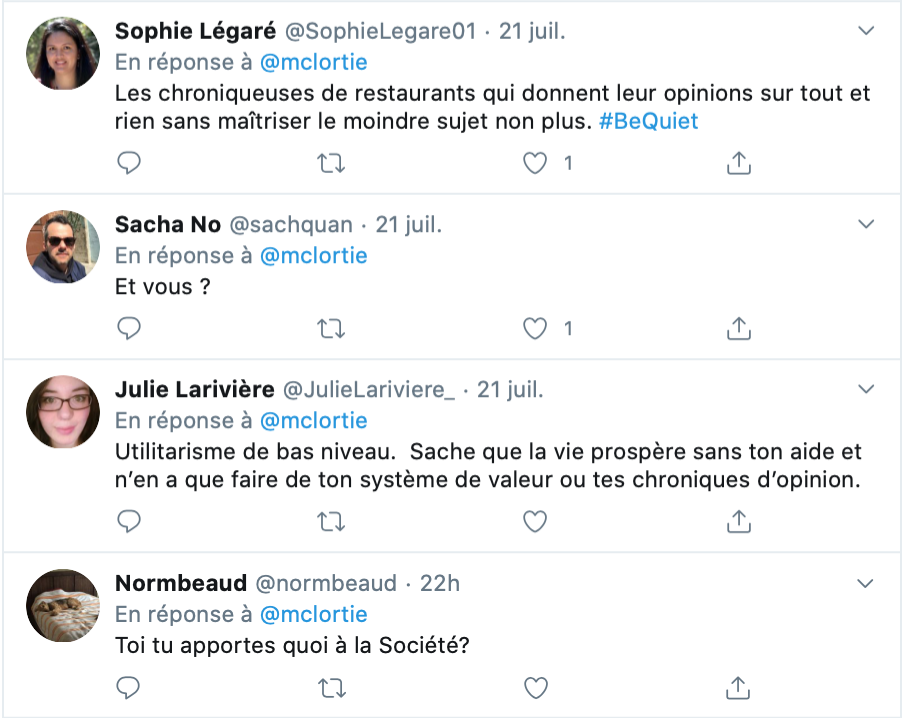Open options chevron on Sacha No's tweet
This screenshot has height=718, width=906.
[866, 224]
